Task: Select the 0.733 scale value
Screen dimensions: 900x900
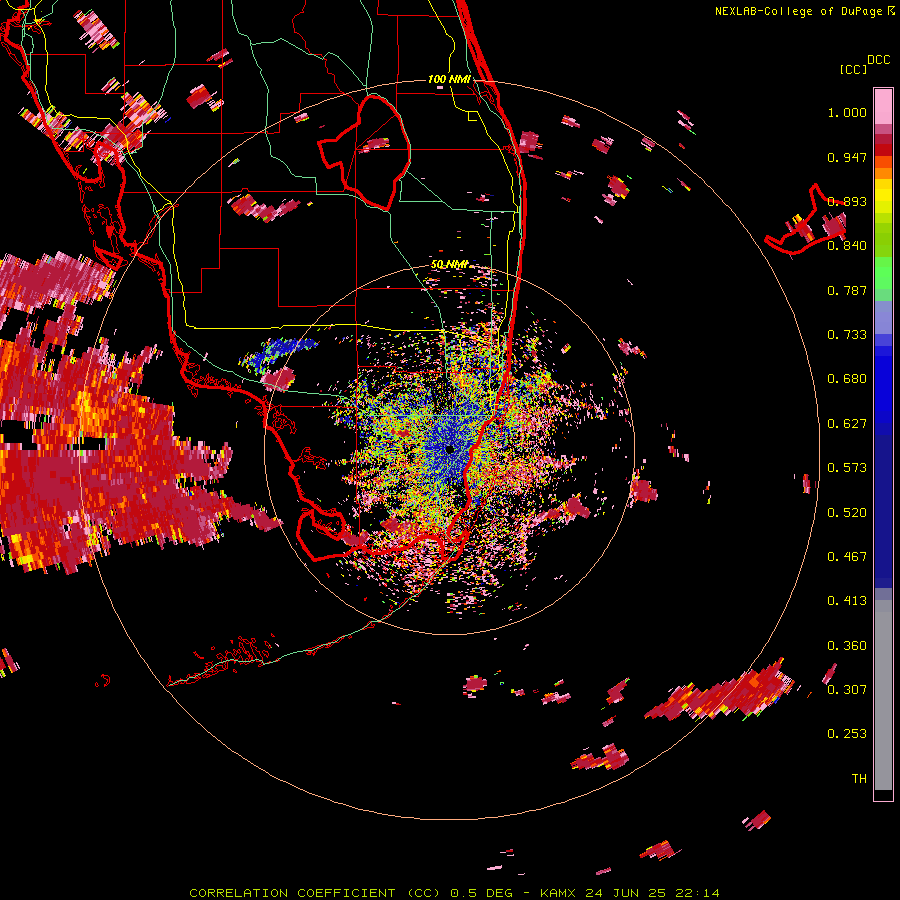Action: pyautogui.click(x=847, y=335)
